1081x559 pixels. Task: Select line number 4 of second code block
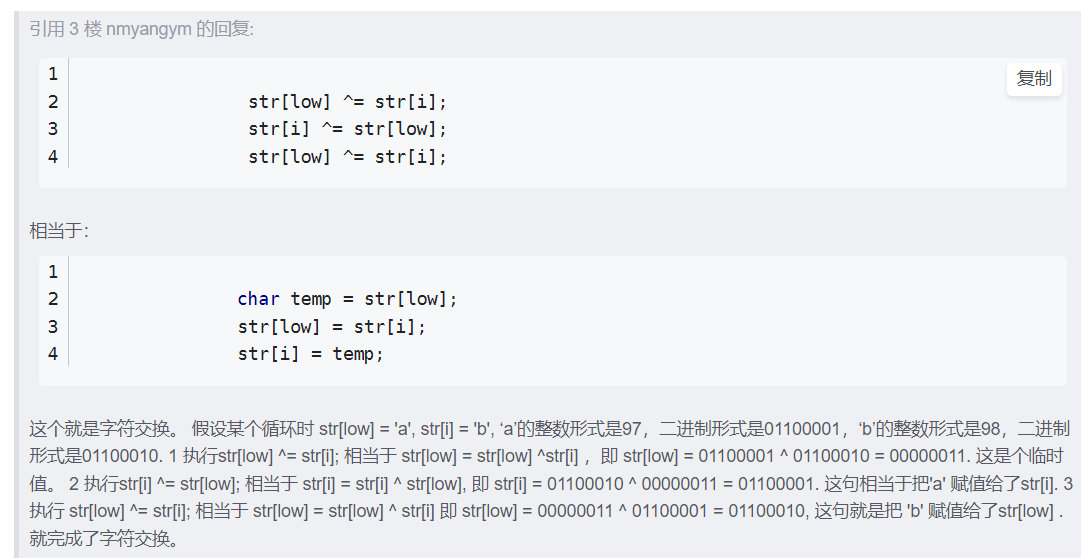click(x=53, y=354)
